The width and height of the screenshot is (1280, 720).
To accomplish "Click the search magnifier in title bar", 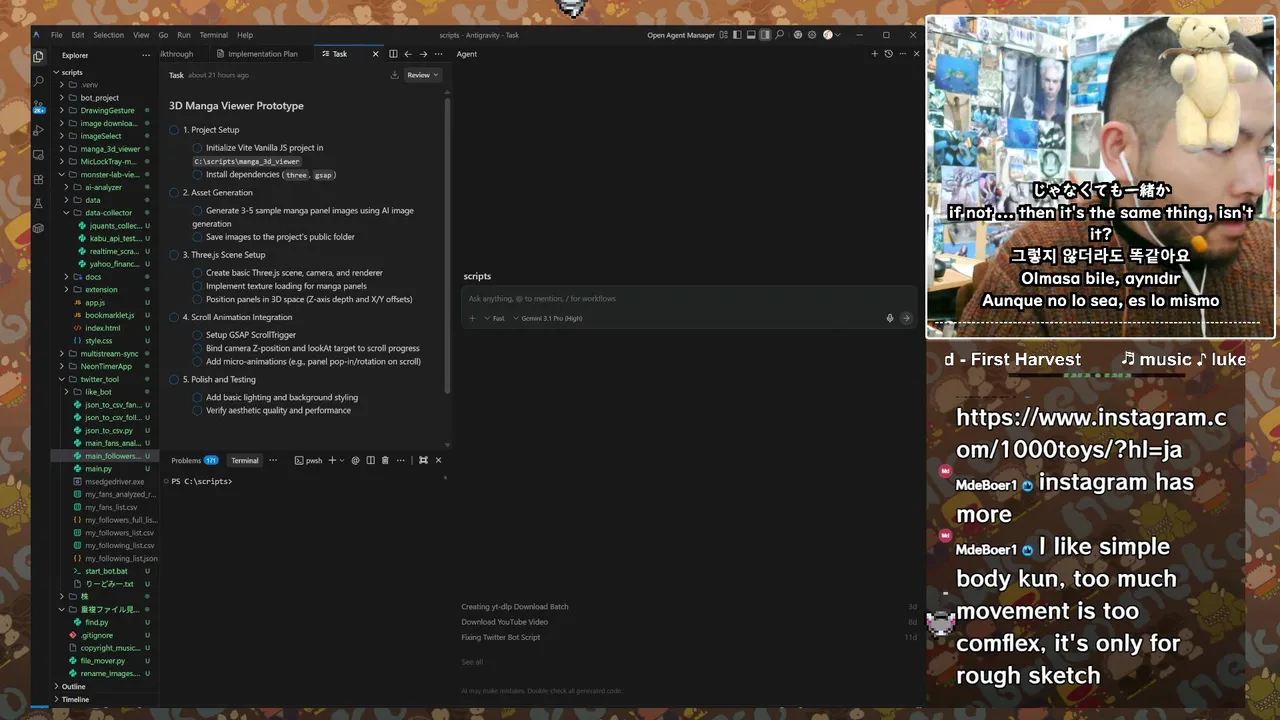I will pos(781,35).
